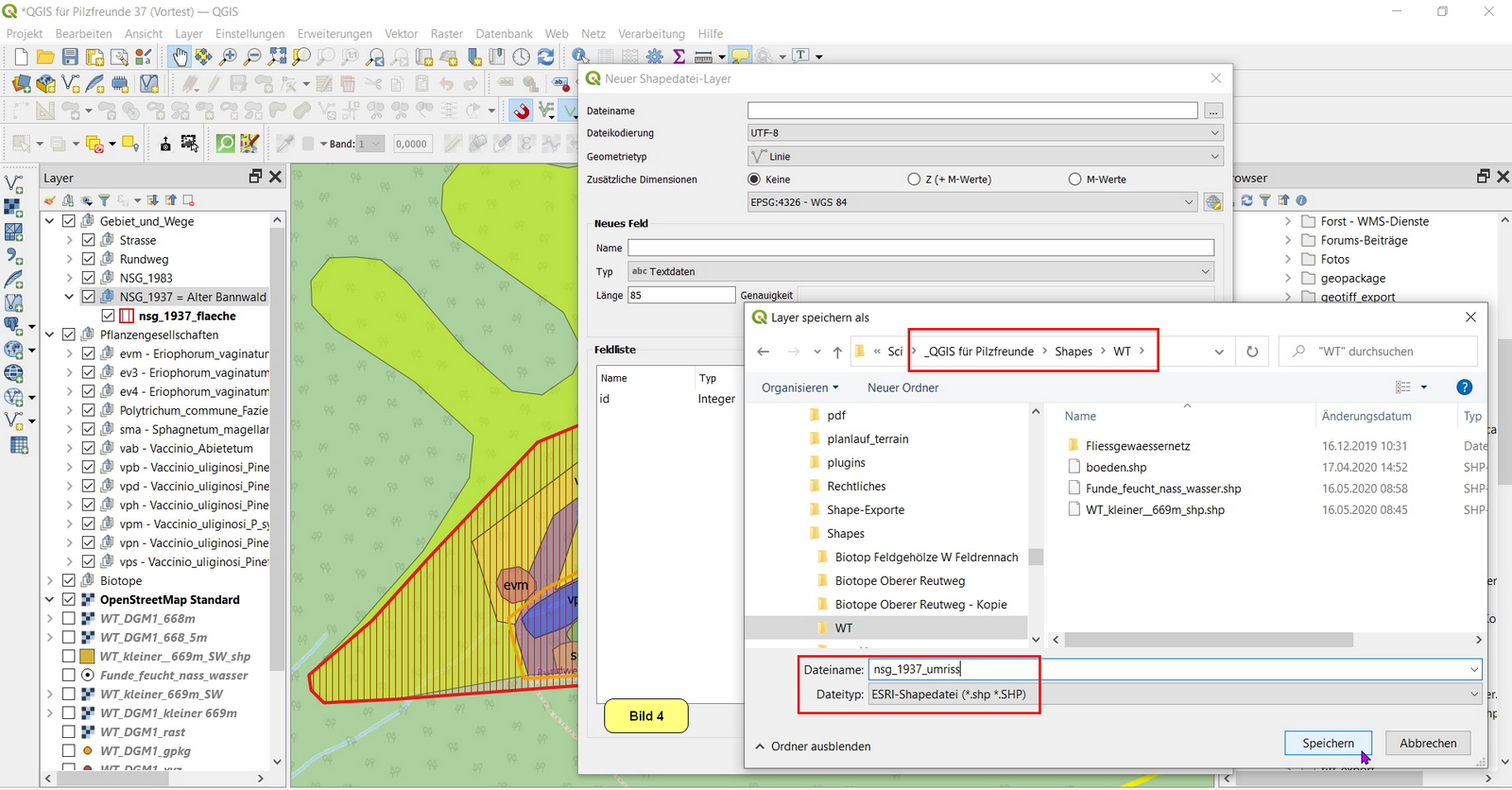Select the Z (+ M-Werte) radio button
The image size is (1512, 790).
tap(914, 180)
